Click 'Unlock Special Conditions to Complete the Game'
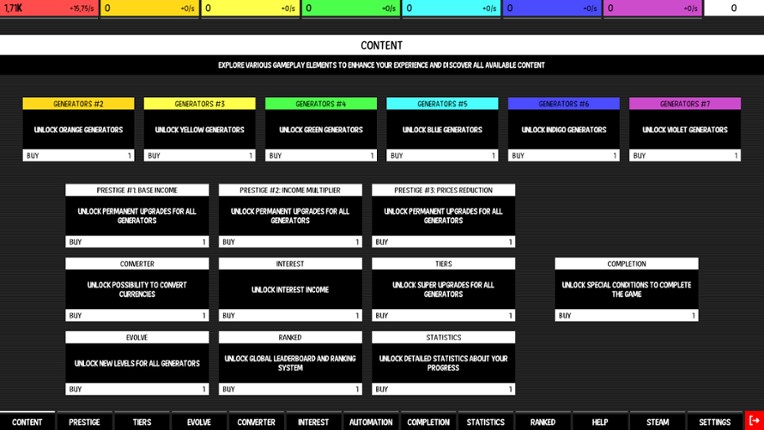The image size is (764, 430). [627, 289]
